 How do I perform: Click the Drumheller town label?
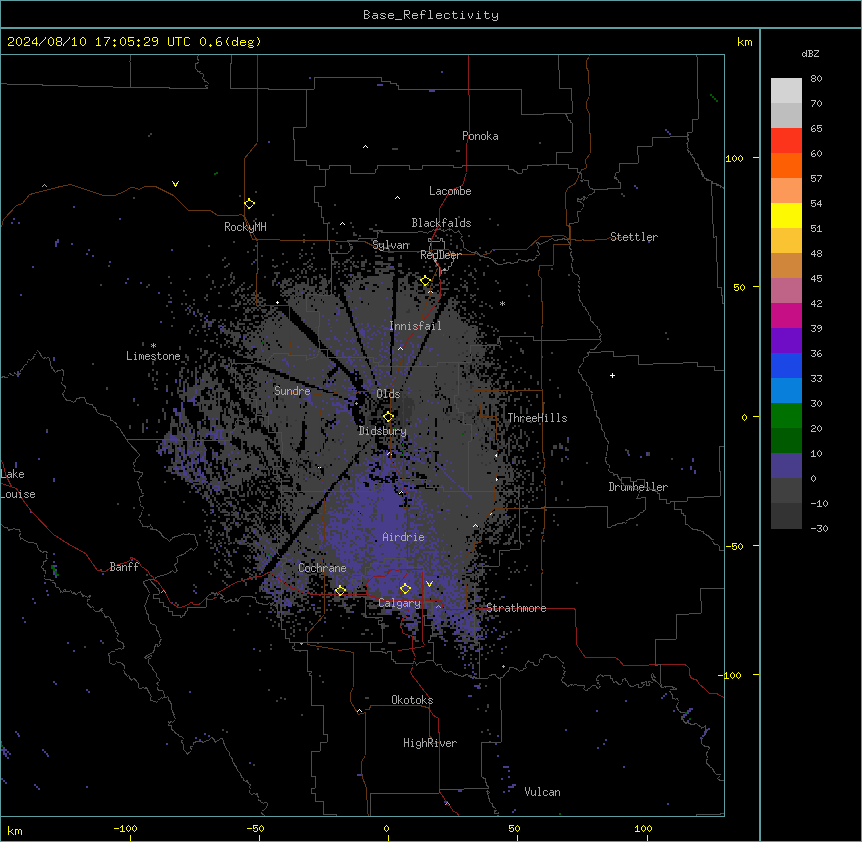click(638, 487)
